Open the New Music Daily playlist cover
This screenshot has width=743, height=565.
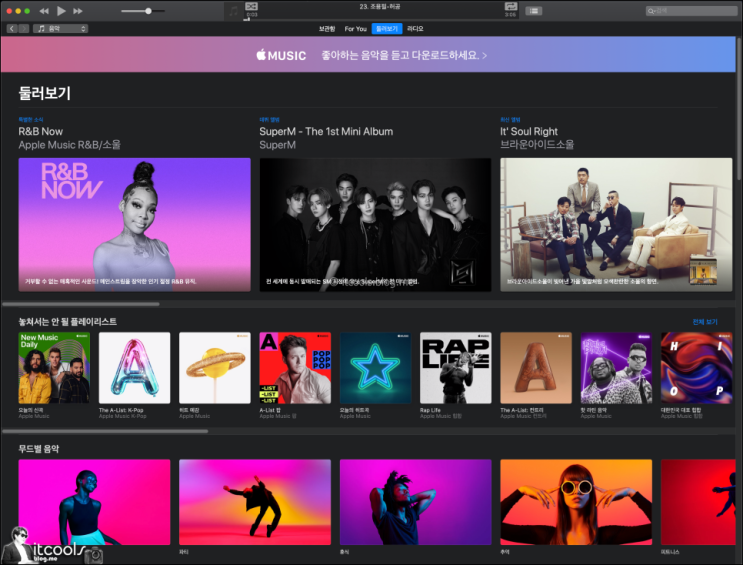(x=54, y=368)
